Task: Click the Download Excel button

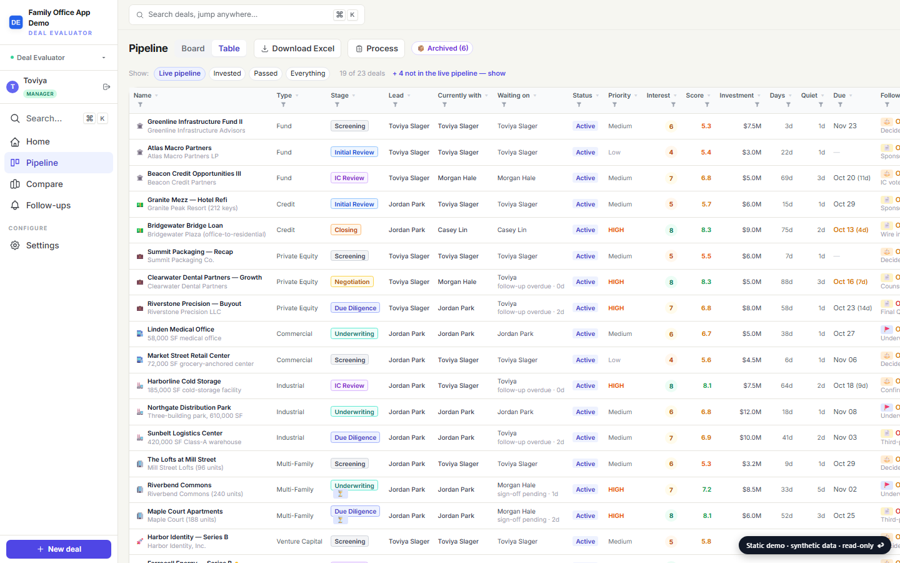Action: coord(297,48)
